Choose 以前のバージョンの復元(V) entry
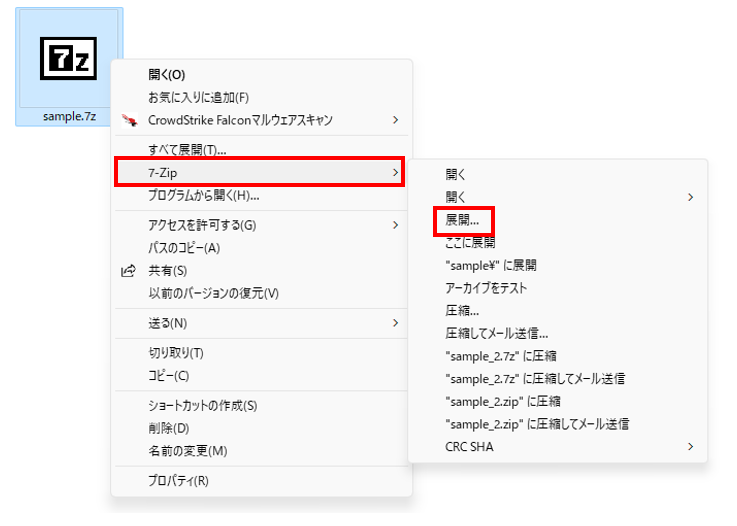 (x=262, y=293)
